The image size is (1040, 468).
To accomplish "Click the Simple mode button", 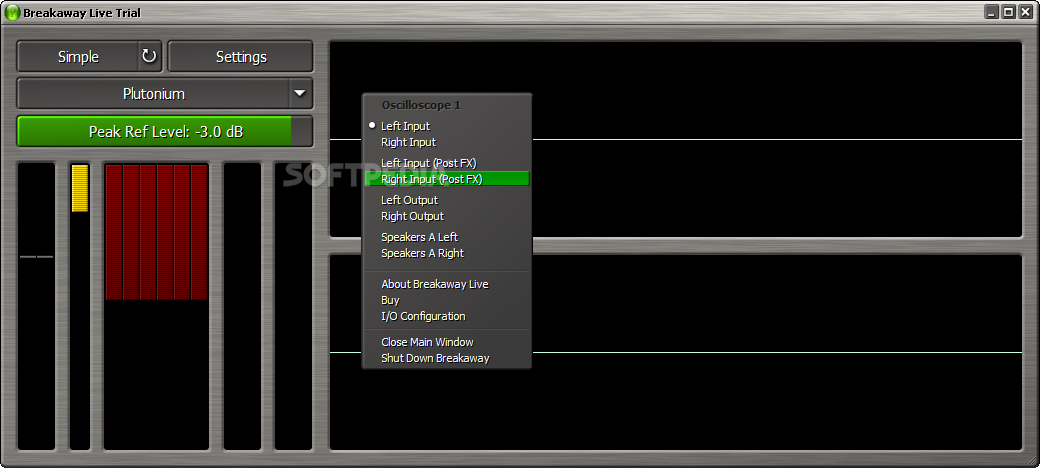I will [x=78, y=56].
